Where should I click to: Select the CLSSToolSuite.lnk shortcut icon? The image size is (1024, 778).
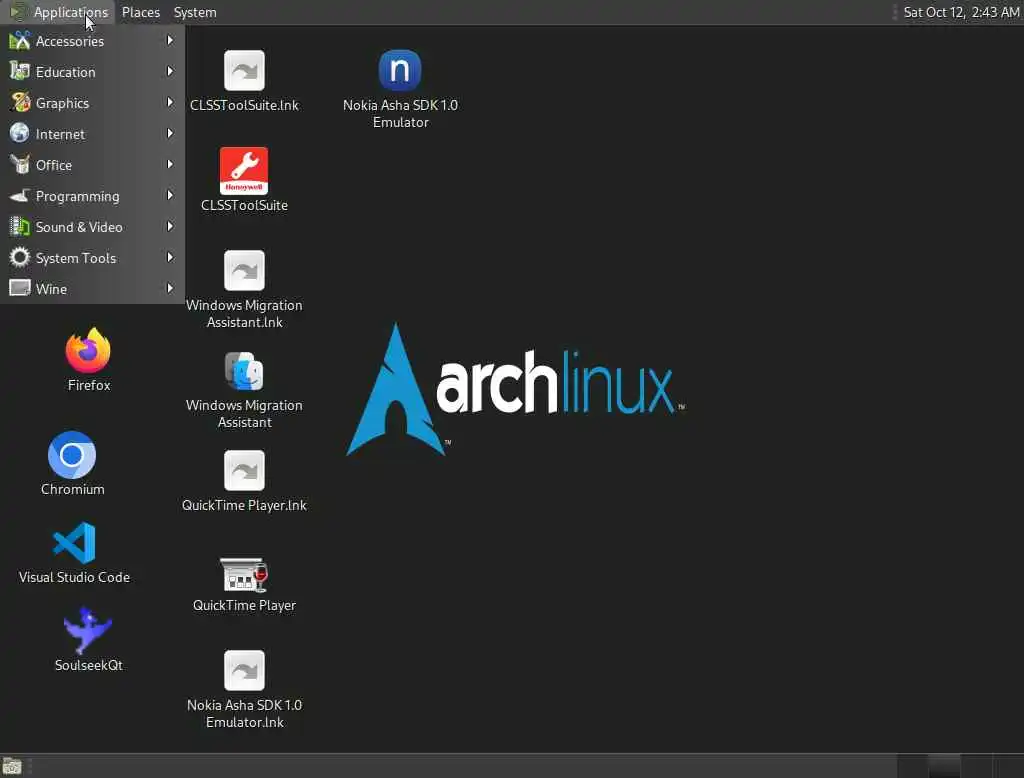coord(244,71)
